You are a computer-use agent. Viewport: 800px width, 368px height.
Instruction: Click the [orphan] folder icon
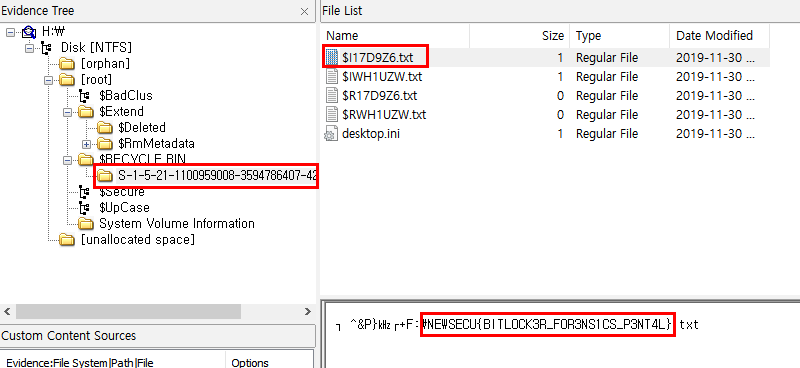66,64
